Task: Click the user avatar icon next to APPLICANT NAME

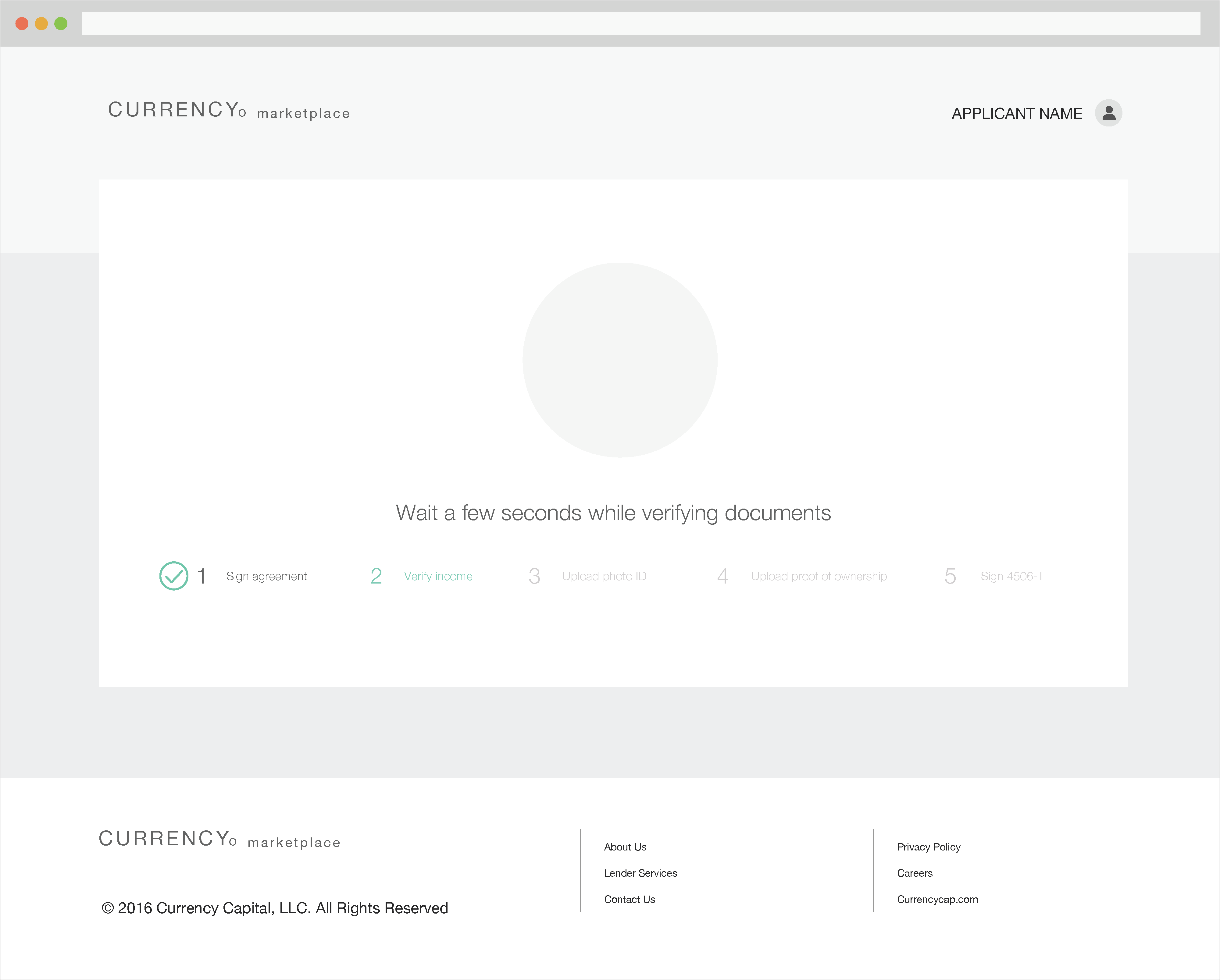Action: (x=1108, y=113)
